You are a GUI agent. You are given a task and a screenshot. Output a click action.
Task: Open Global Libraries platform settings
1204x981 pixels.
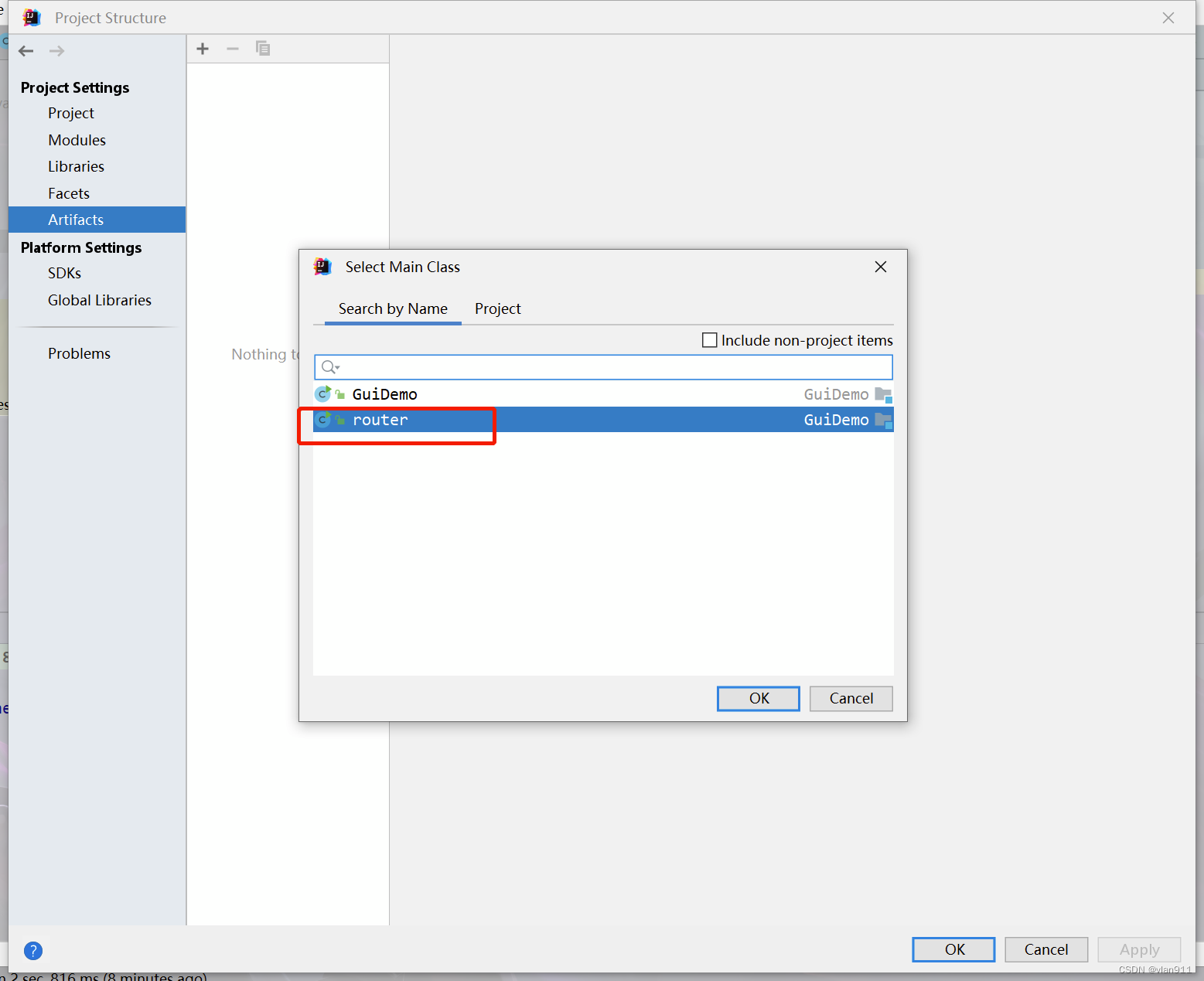coord(100,300)
